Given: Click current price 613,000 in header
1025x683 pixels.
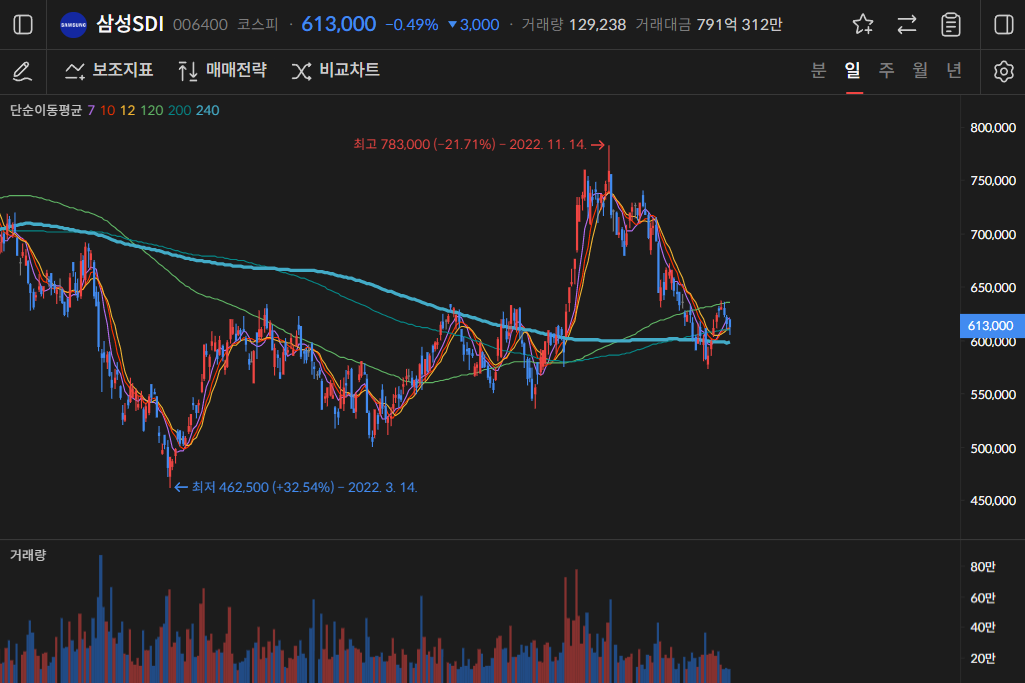Looking at the screenshot, I should pos(339,24).
